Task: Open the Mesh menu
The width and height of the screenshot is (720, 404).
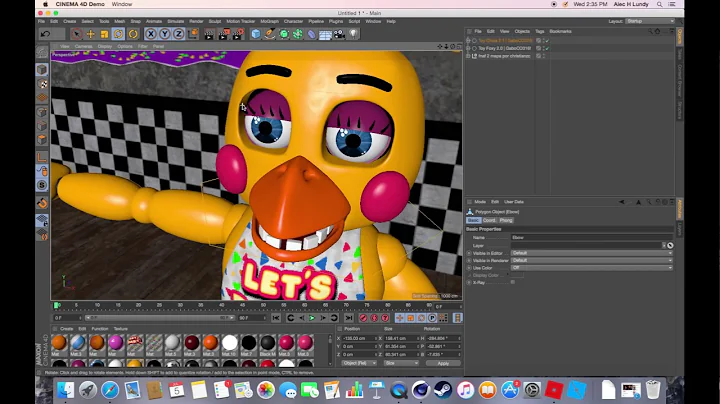Action: [119, 21]
